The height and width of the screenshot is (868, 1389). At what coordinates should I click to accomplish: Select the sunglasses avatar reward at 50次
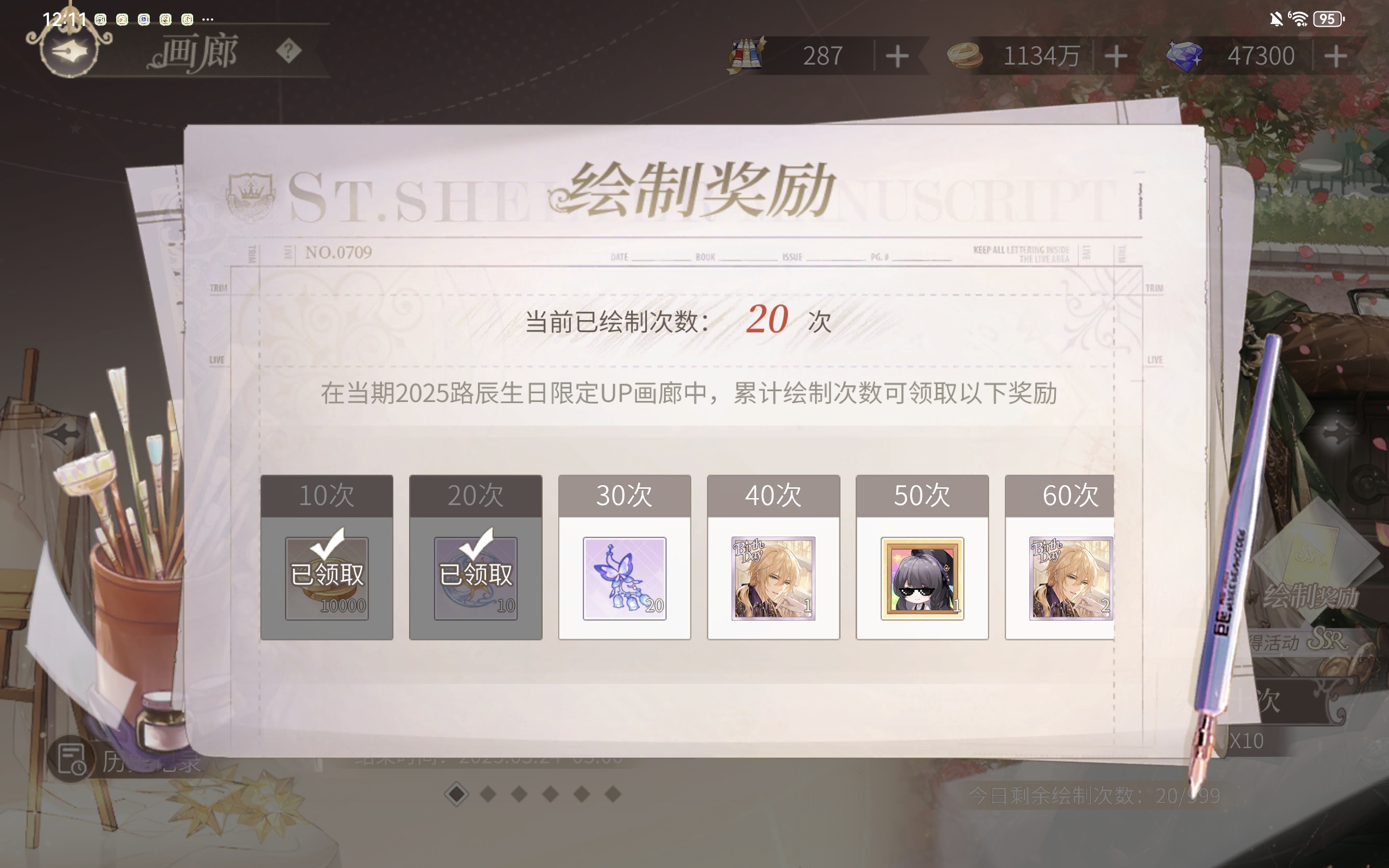tap(922, 578)
